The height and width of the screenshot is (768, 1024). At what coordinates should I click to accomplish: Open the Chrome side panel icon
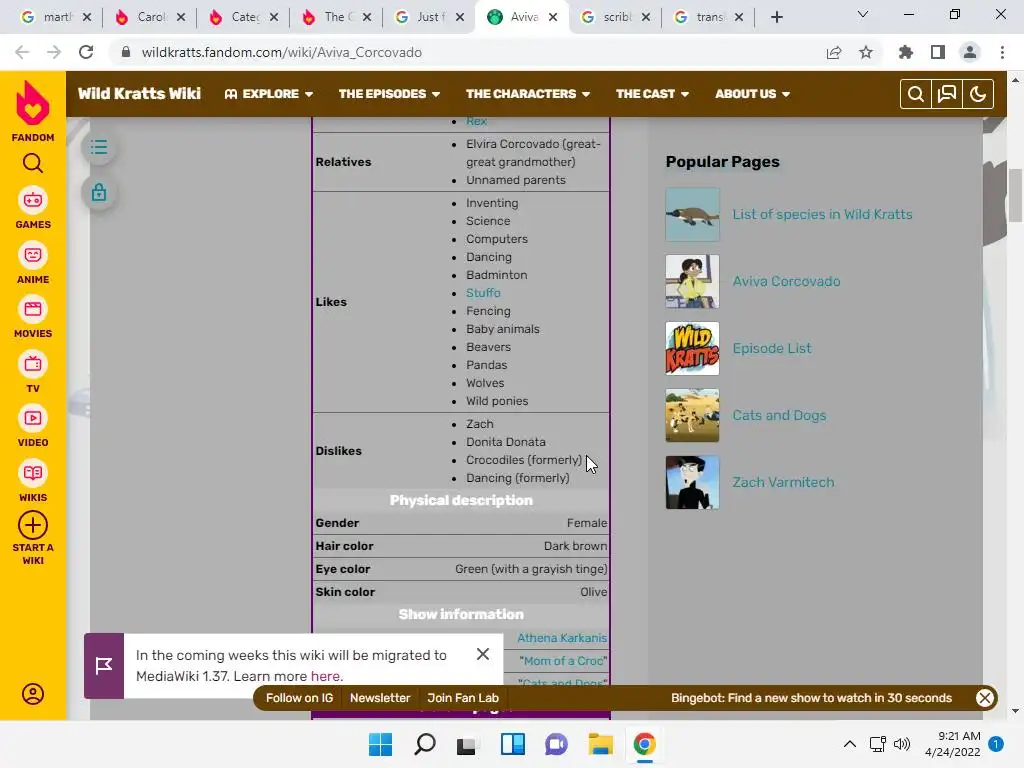pyautogui.click(x=938, y=52)
